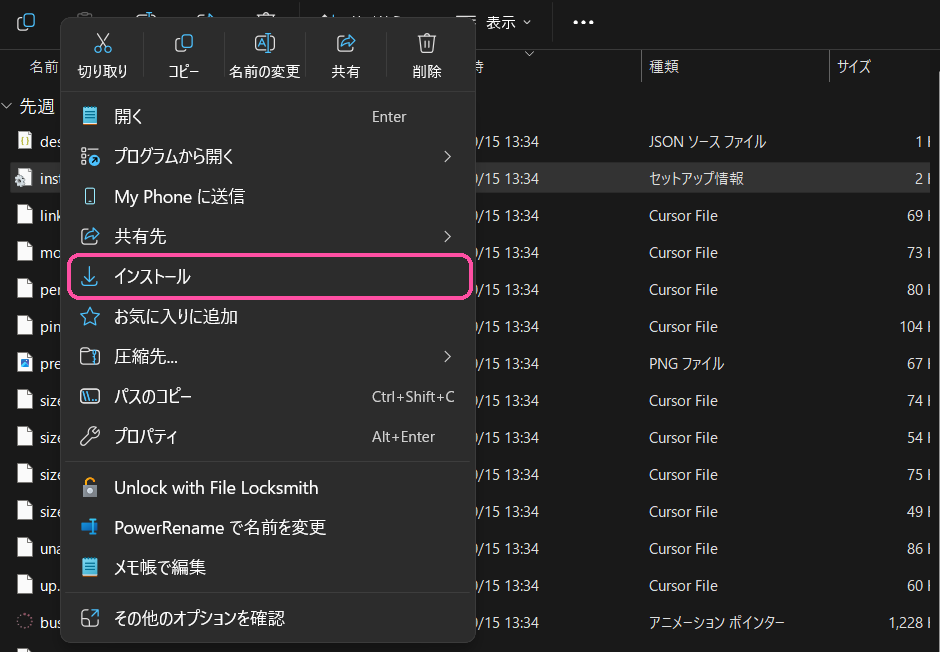Choose PowerRename で名前を変更
This screenshot has width=940, height=652.
268,527
